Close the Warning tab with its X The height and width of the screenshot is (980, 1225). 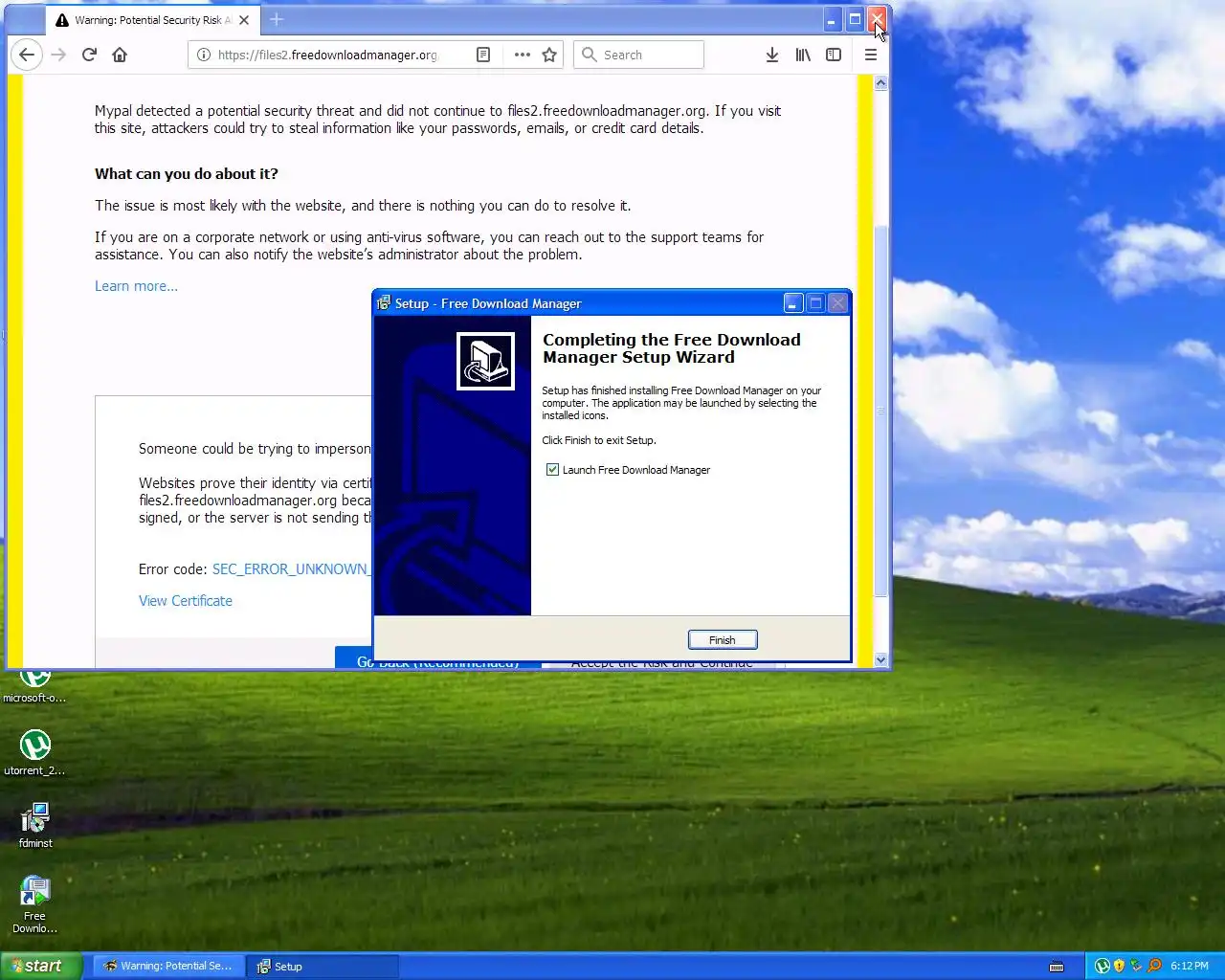[x=244, y=19]
